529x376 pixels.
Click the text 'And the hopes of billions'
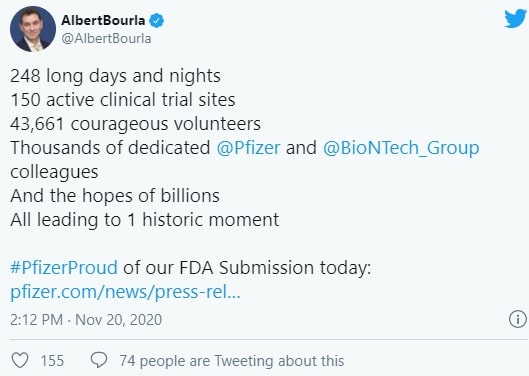(115, 196)
